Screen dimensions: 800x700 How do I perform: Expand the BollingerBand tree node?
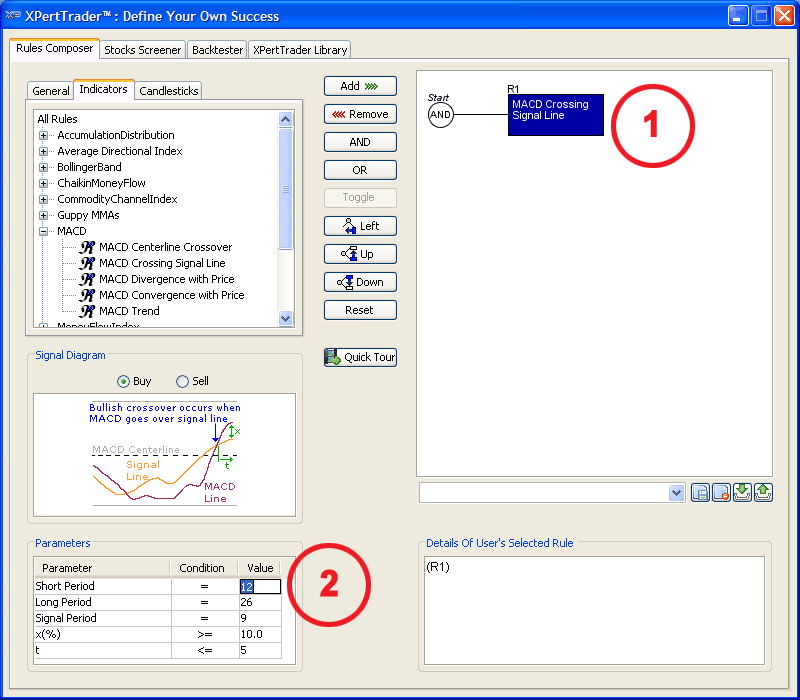point(44,167)
